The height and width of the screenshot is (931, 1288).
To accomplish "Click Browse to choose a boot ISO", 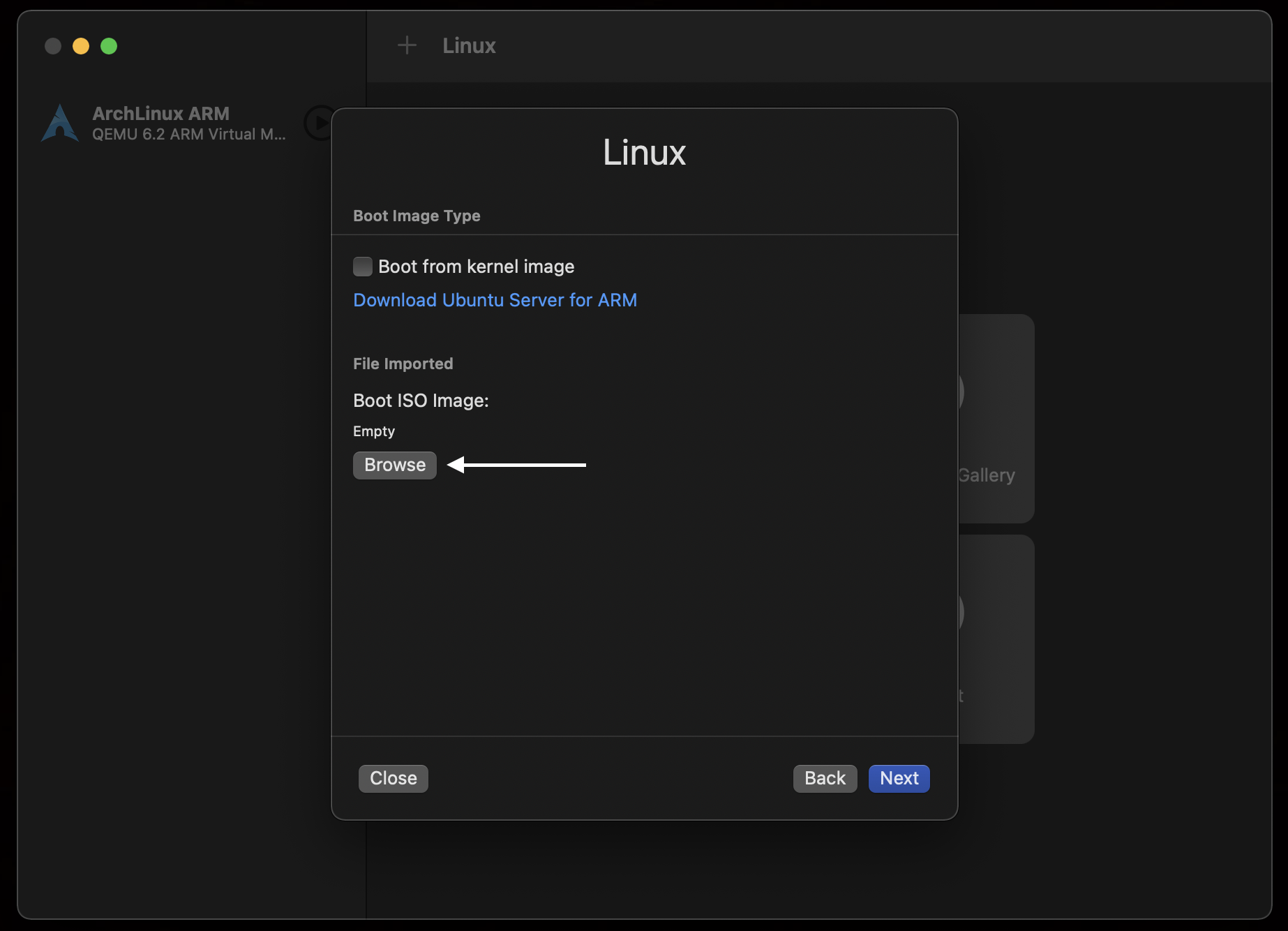I will 395,465.
